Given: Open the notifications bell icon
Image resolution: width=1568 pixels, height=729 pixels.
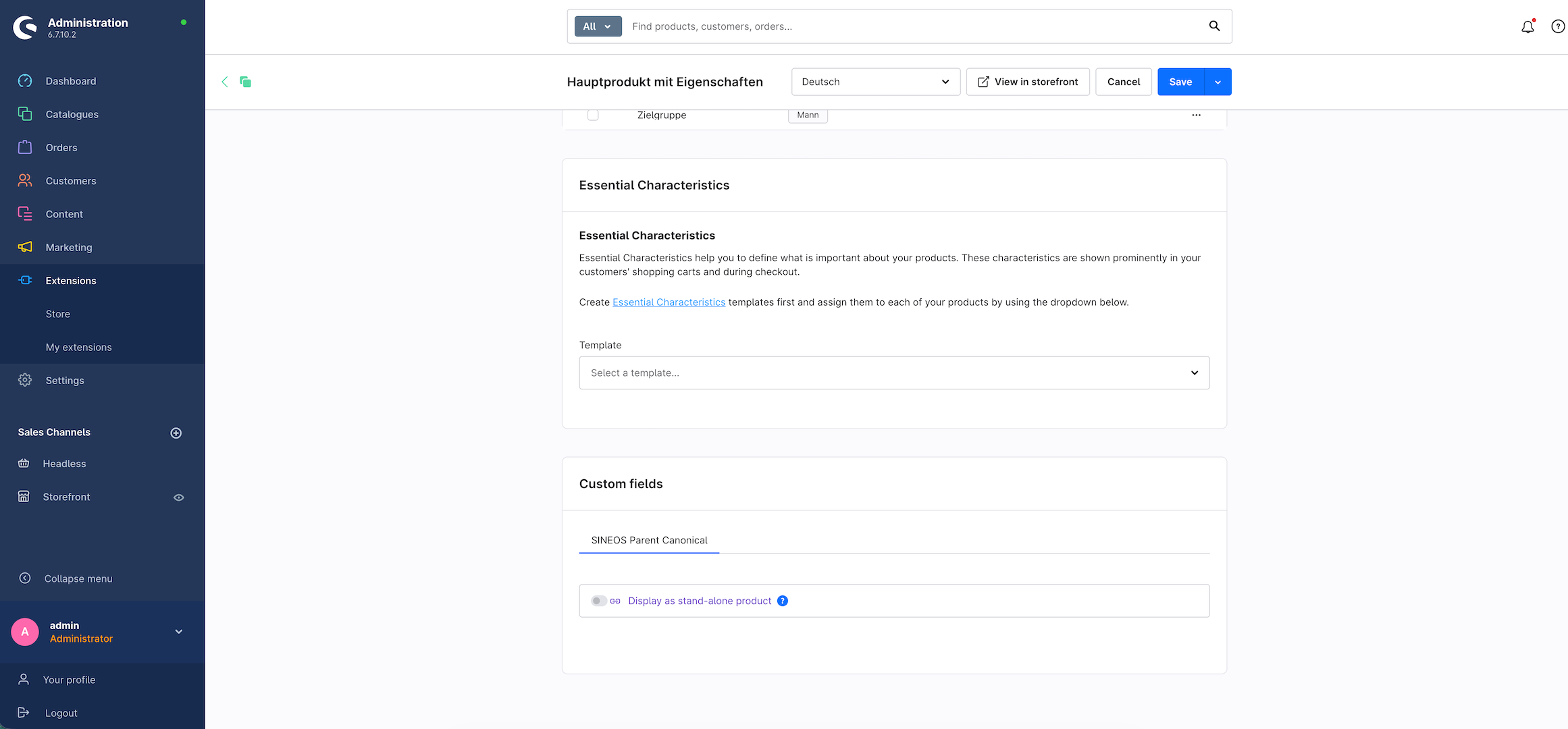Looking at the screenshot, I should [x=1527, y=27].
